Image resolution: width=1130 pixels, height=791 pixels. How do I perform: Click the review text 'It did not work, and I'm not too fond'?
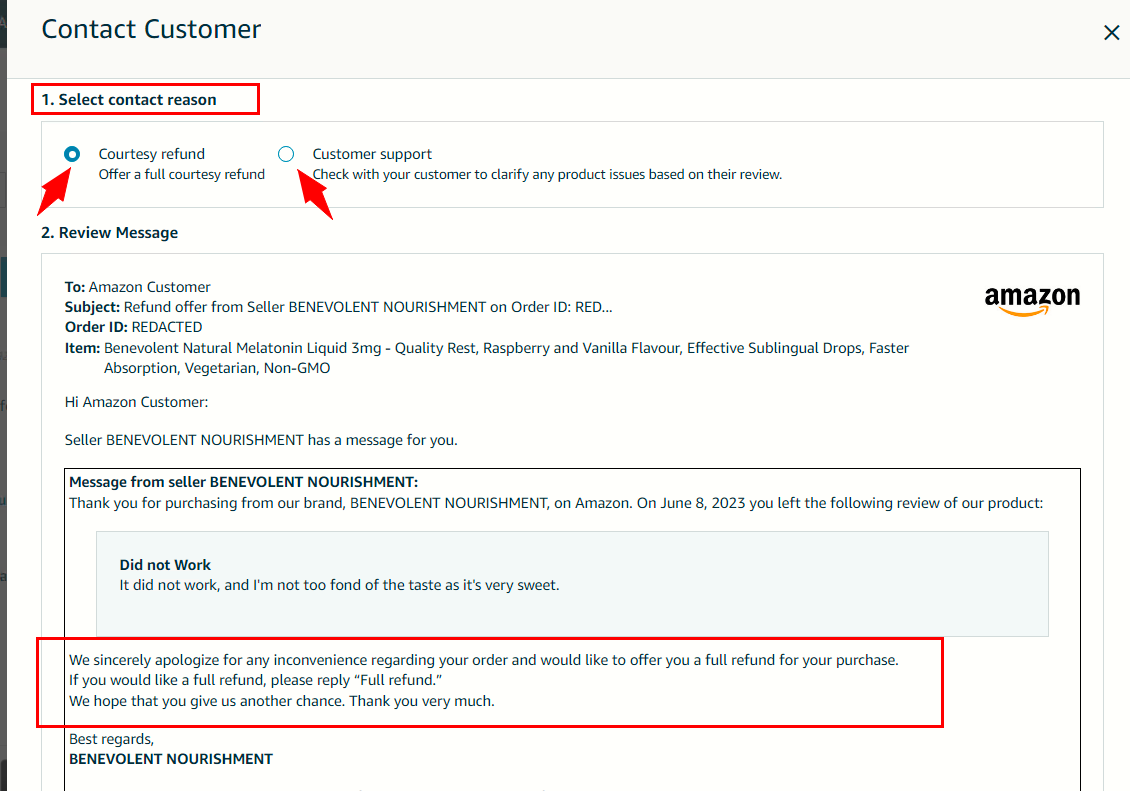[x=339, y=585]
